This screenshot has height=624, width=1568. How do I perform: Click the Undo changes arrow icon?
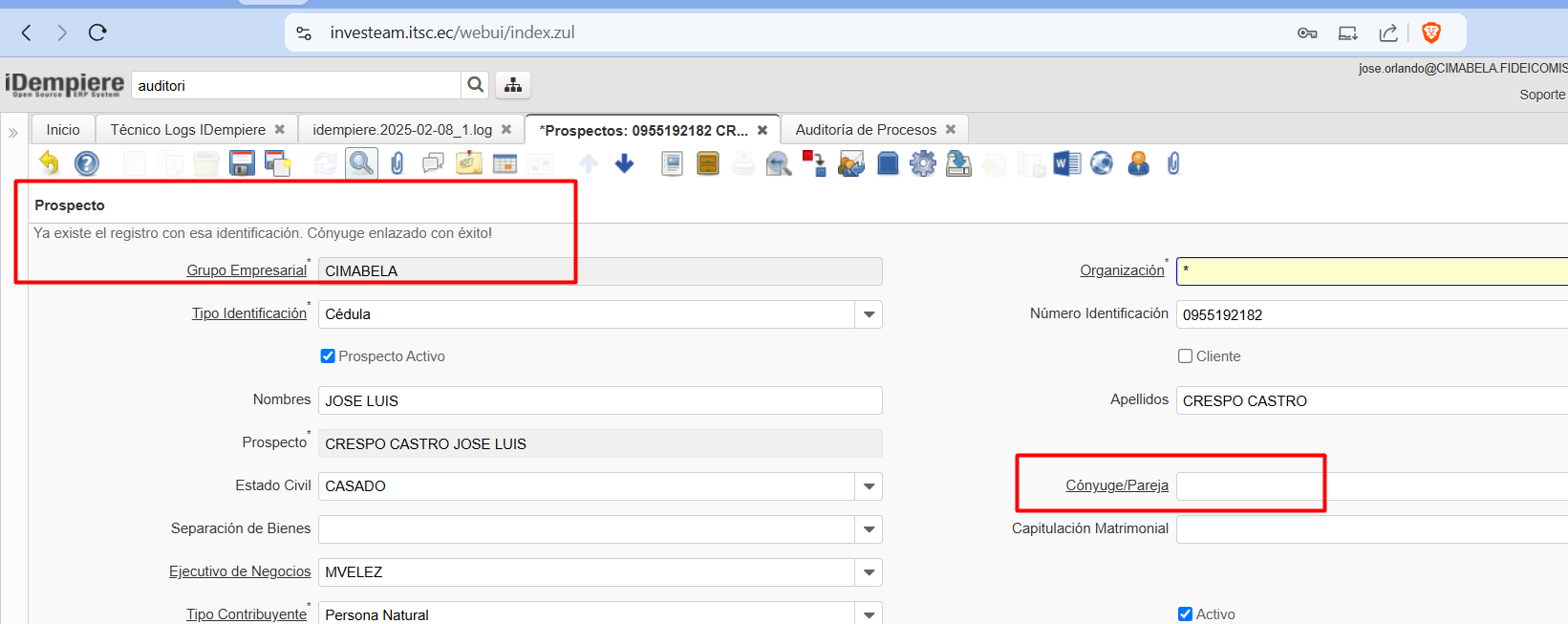[49, 163]
